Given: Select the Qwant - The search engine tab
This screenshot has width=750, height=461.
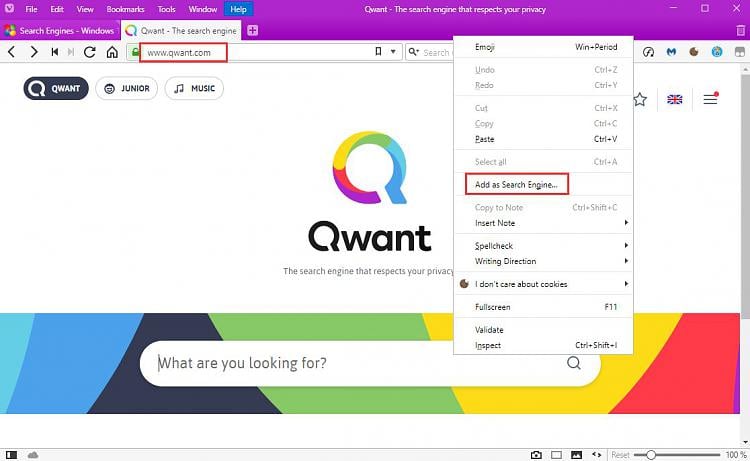Looking at the screenshot, I should click(x=181, y=31).
